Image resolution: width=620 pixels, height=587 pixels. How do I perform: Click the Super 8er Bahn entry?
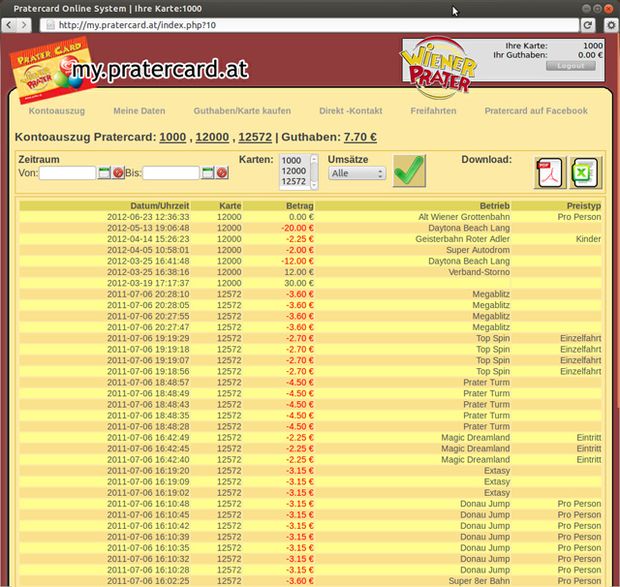479,581
